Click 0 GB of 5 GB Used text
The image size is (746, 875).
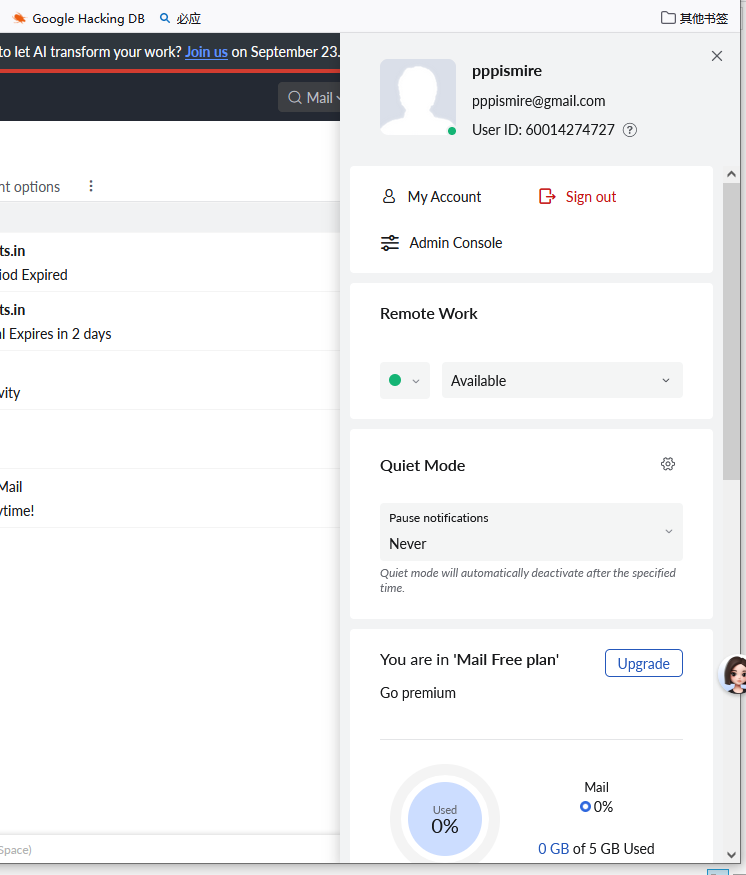click(596, 849)
